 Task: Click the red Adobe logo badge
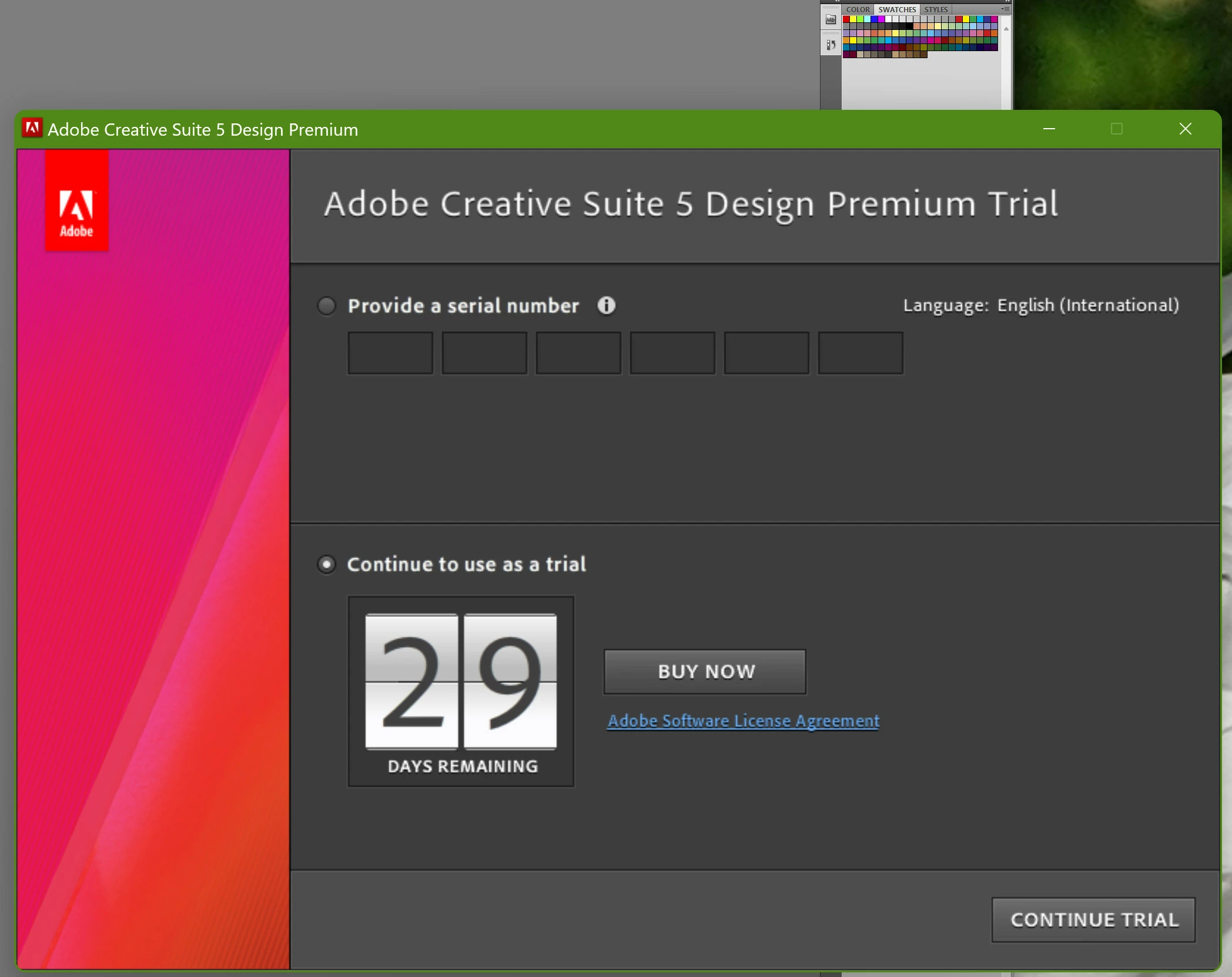click(77, 200)
